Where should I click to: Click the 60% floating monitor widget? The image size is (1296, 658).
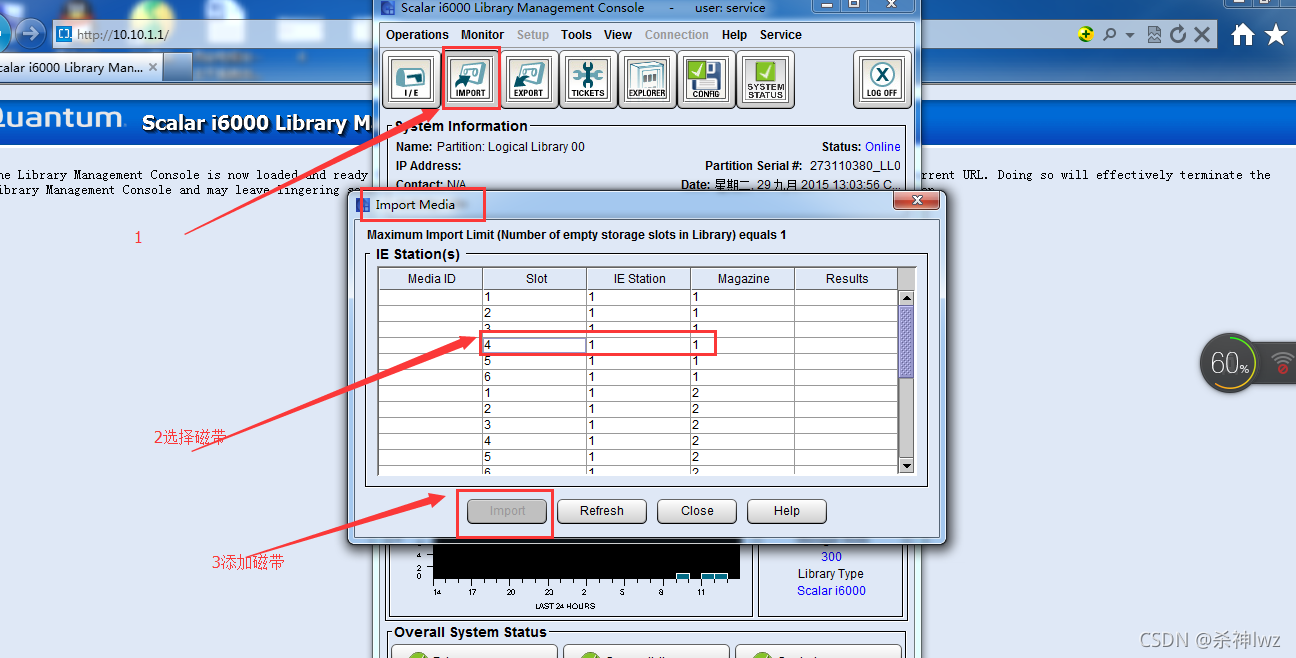[1229, 363]
